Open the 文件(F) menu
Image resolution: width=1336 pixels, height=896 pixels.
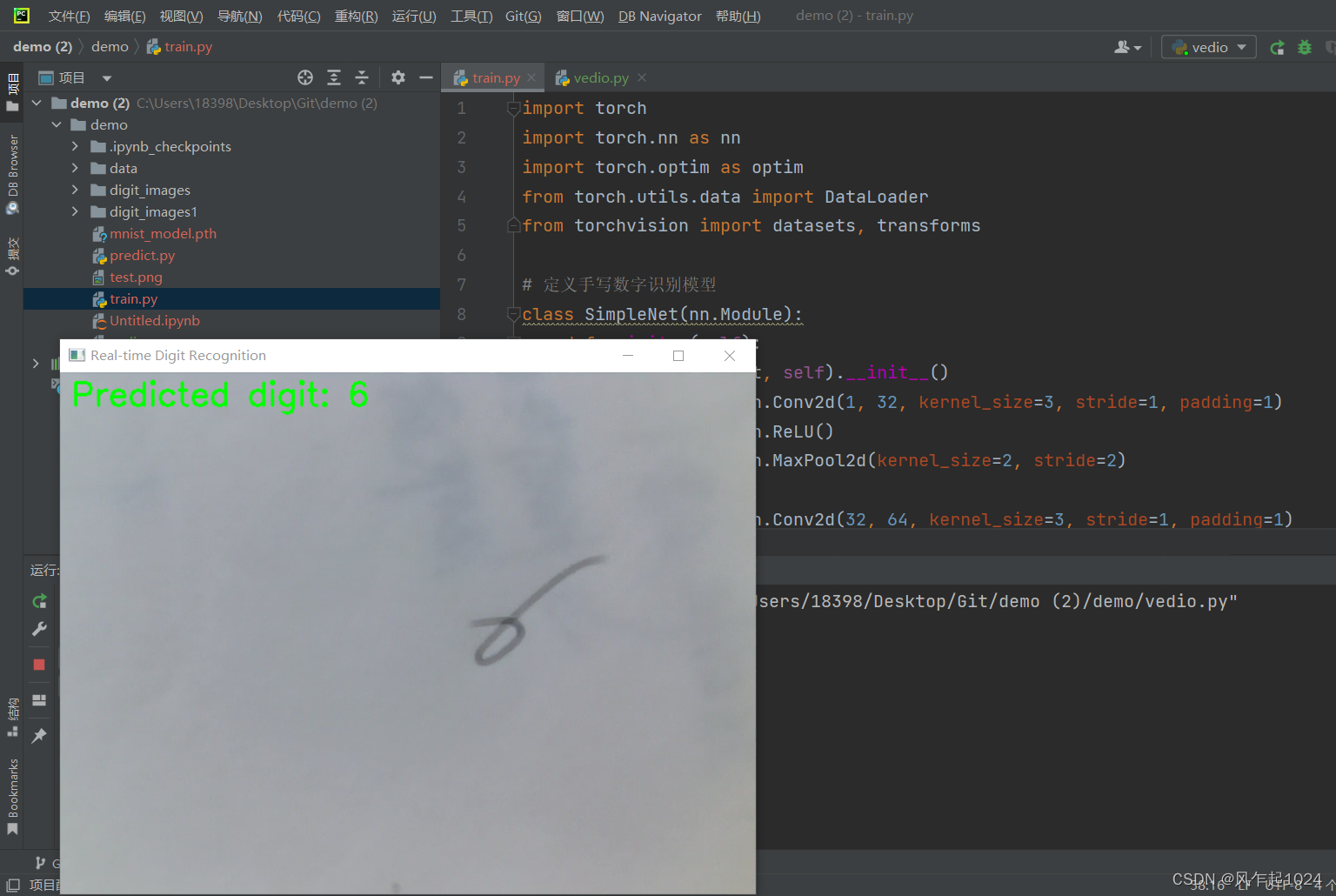[69, 16]
